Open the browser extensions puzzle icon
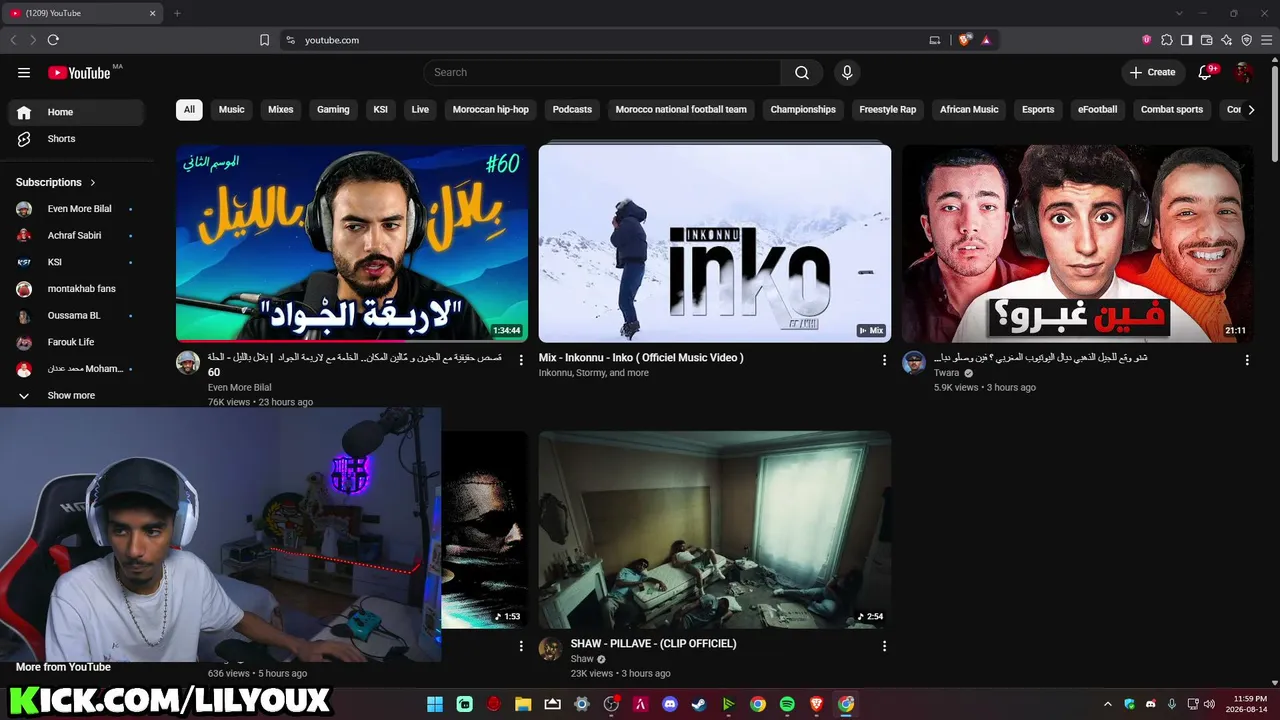 (1167, 40)
